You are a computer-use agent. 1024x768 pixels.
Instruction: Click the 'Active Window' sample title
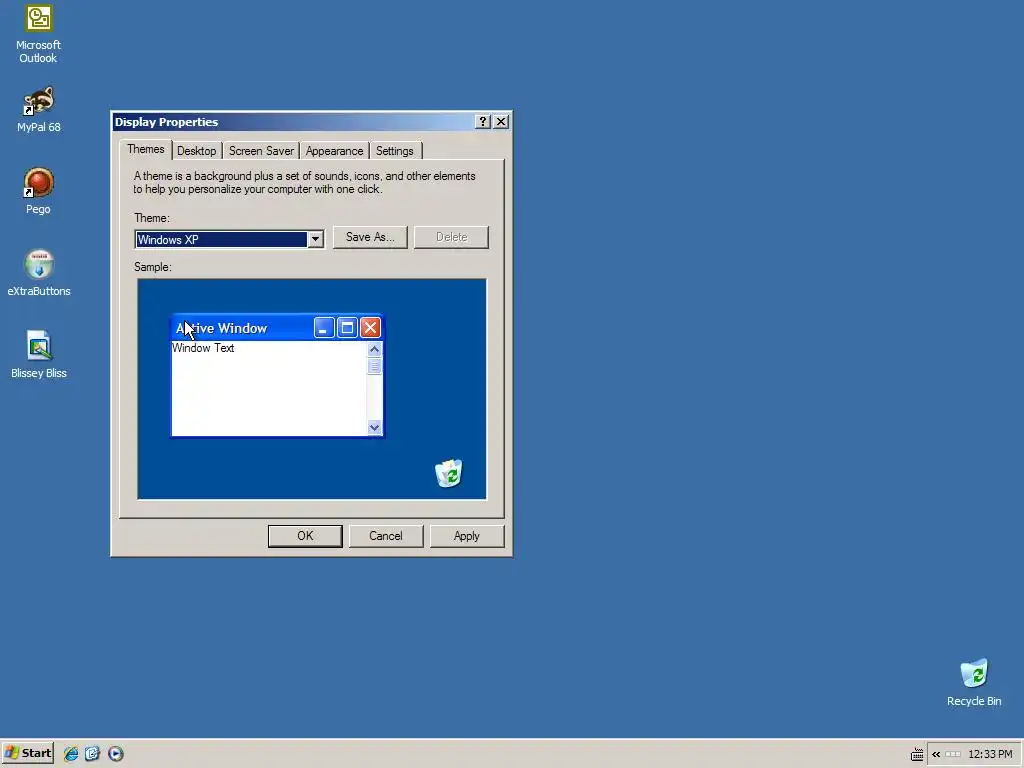click(x=221, y=328)
